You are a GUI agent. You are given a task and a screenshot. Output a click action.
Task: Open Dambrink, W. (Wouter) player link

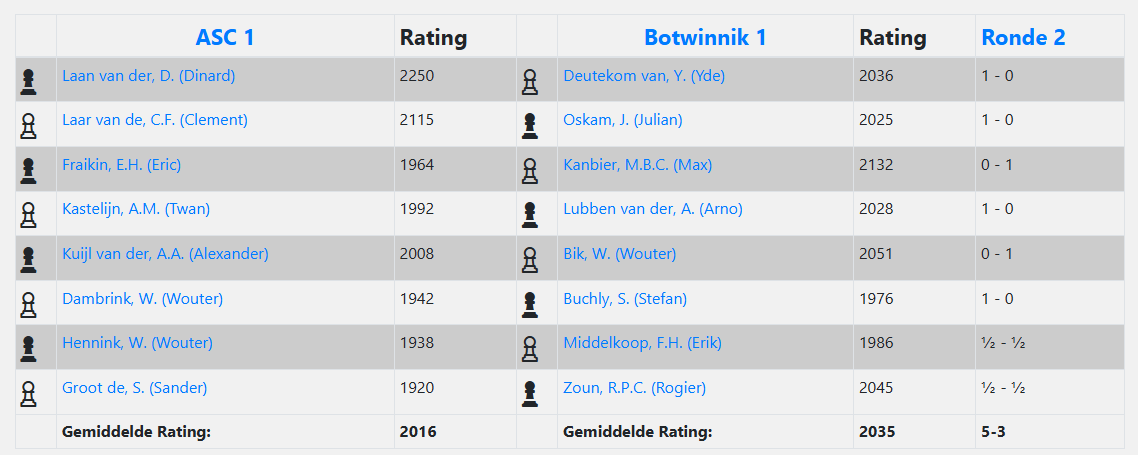[x=142, y=298]
